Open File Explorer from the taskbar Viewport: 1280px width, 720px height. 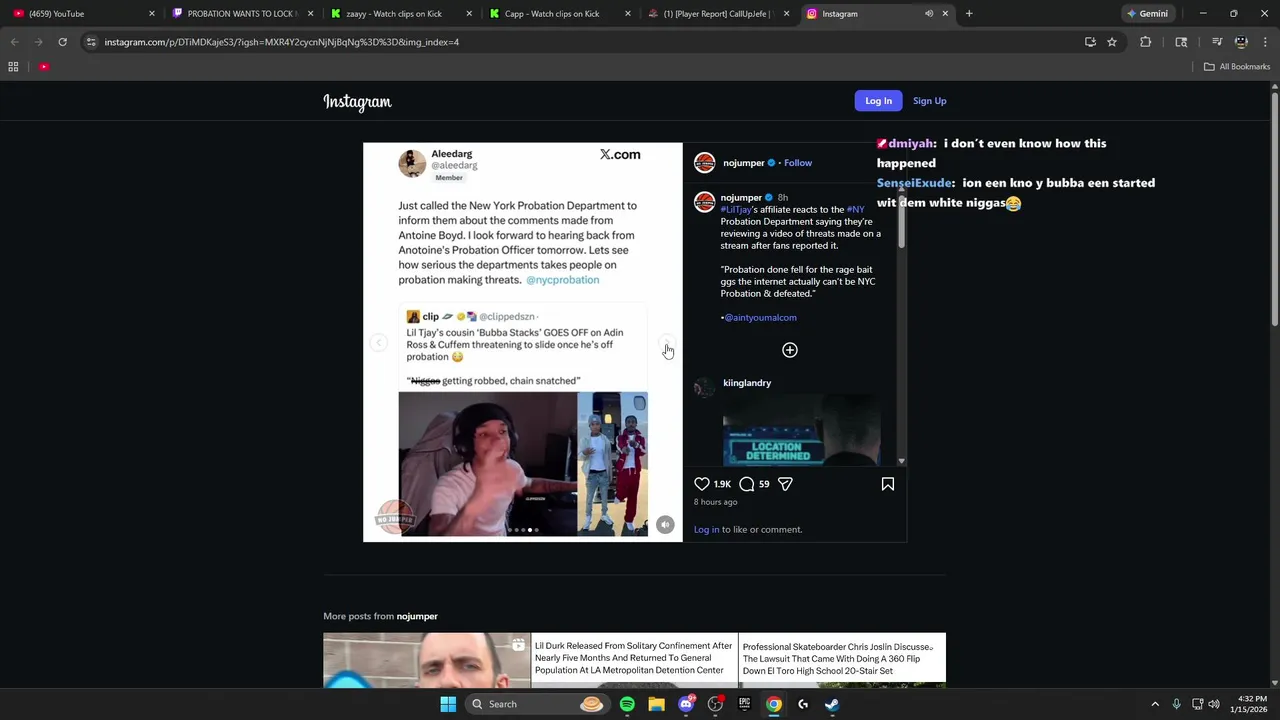[656, 704]
